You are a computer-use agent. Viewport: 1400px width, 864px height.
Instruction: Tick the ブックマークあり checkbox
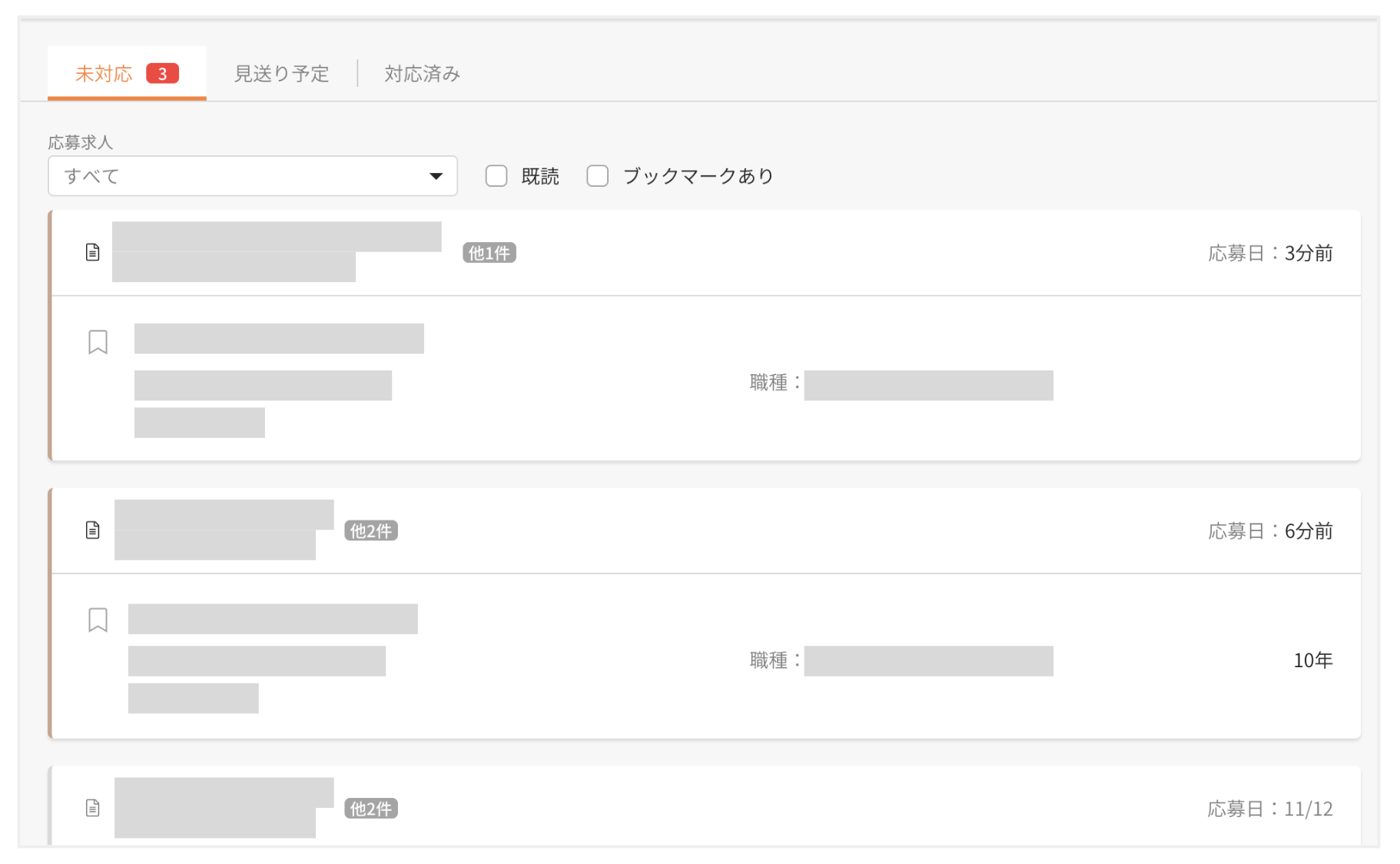coord(597,176)
